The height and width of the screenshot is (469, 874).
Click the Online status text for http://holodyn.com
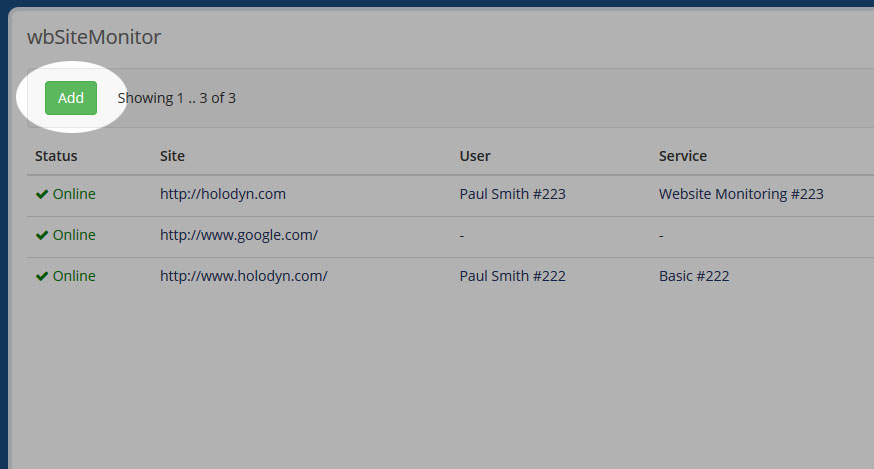tap(74, 194)
